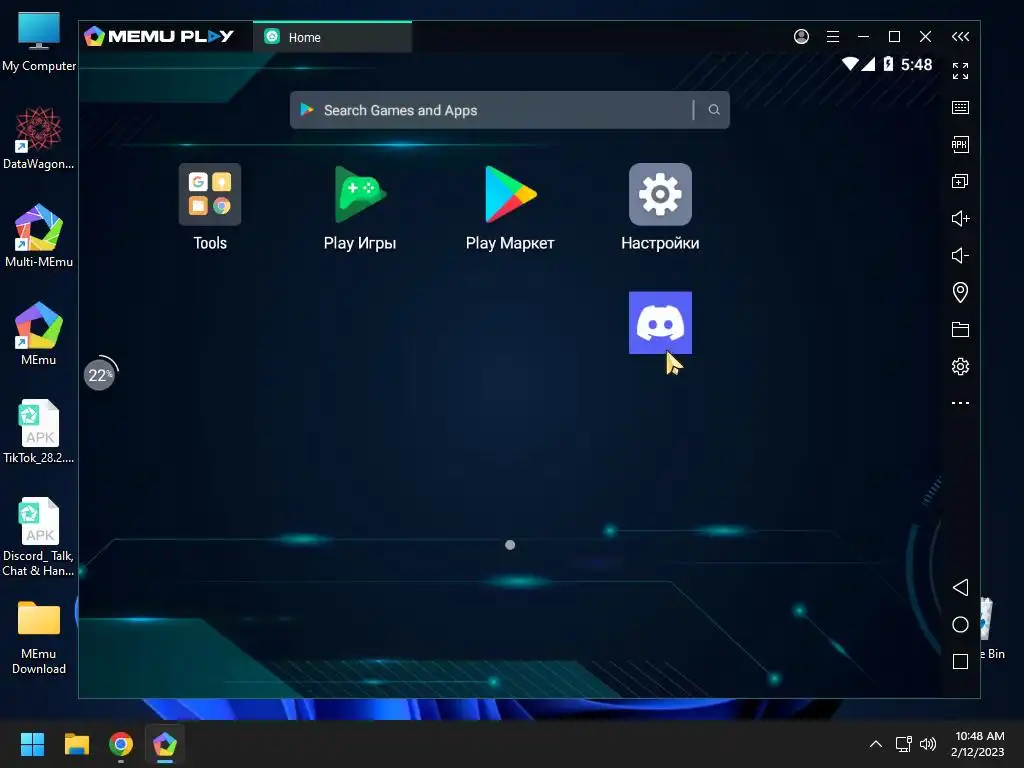This screenshot has height=768, width=1024.
Task: Open keyboard mapping tool
Action: pyautogui.click(x=960, y=108)
